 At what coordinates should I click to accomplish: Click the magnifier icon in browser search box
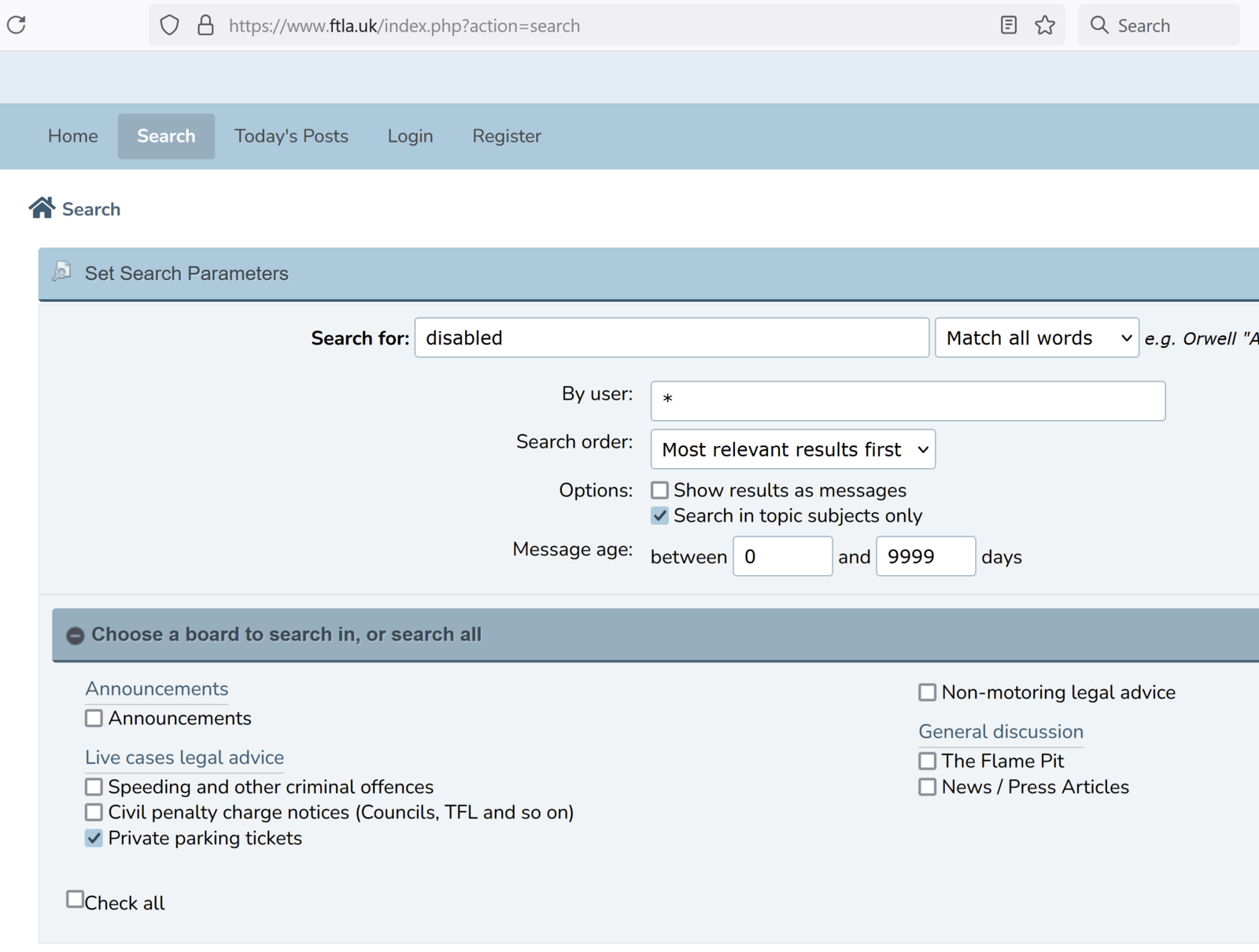pyautogui.click(x=1099, y=25)
